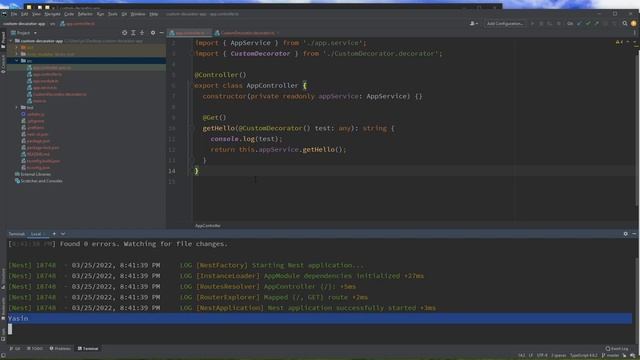Click the src breadcrumb in navigation bar
This screenshot has width=640, height=360.
point(52,24)
